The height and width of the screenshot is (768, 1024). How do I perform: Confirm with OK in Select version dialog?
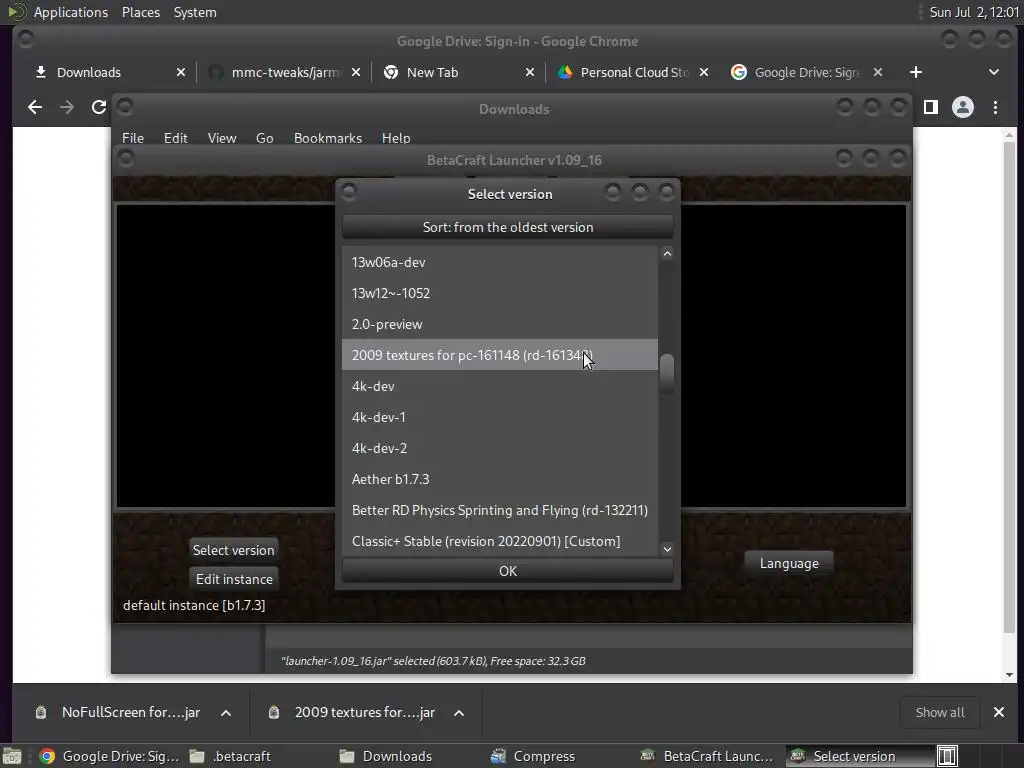tap(507, 571)
